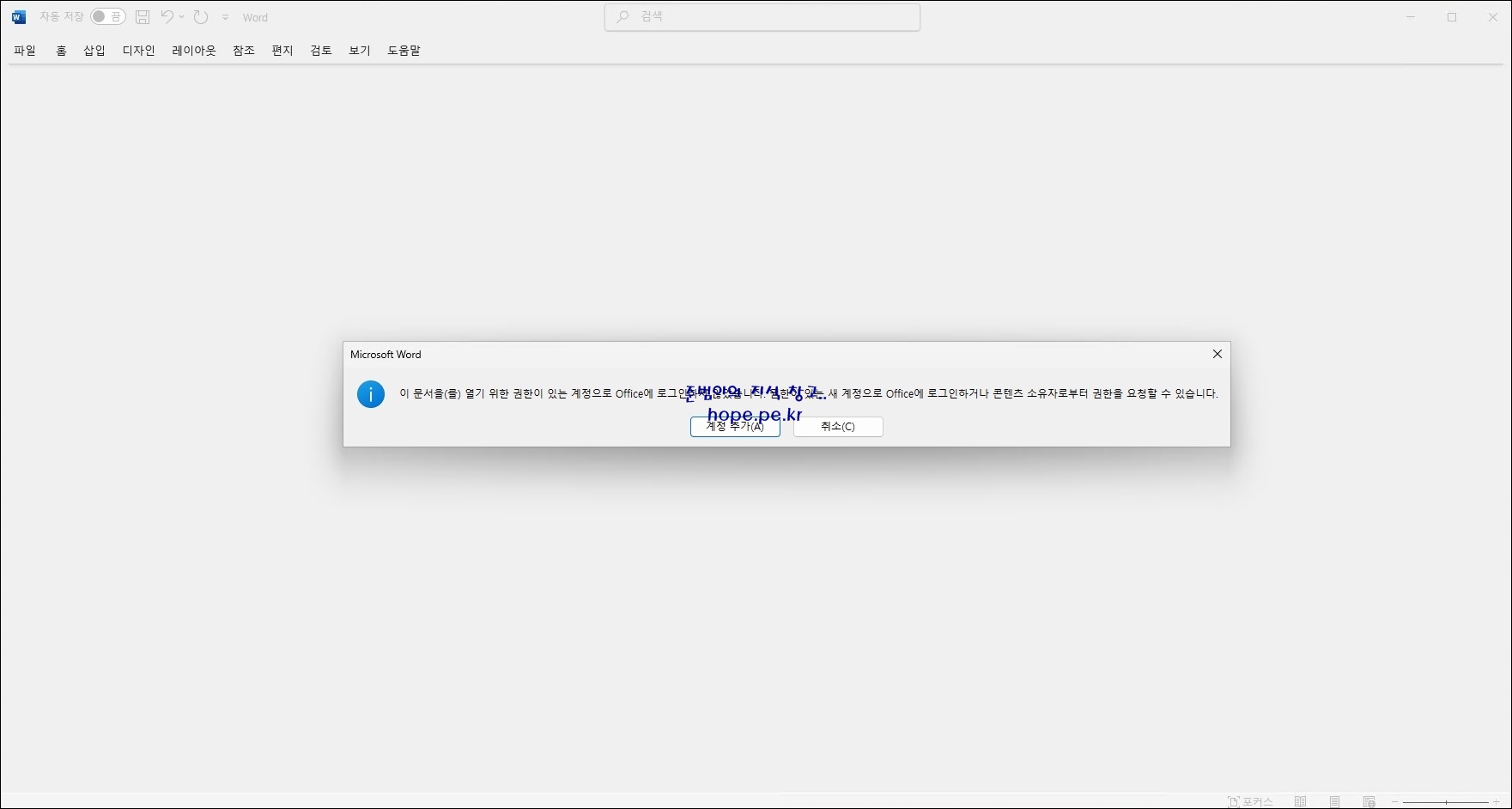Open the 레이아웃 (Layout) tab

(194, 51)
